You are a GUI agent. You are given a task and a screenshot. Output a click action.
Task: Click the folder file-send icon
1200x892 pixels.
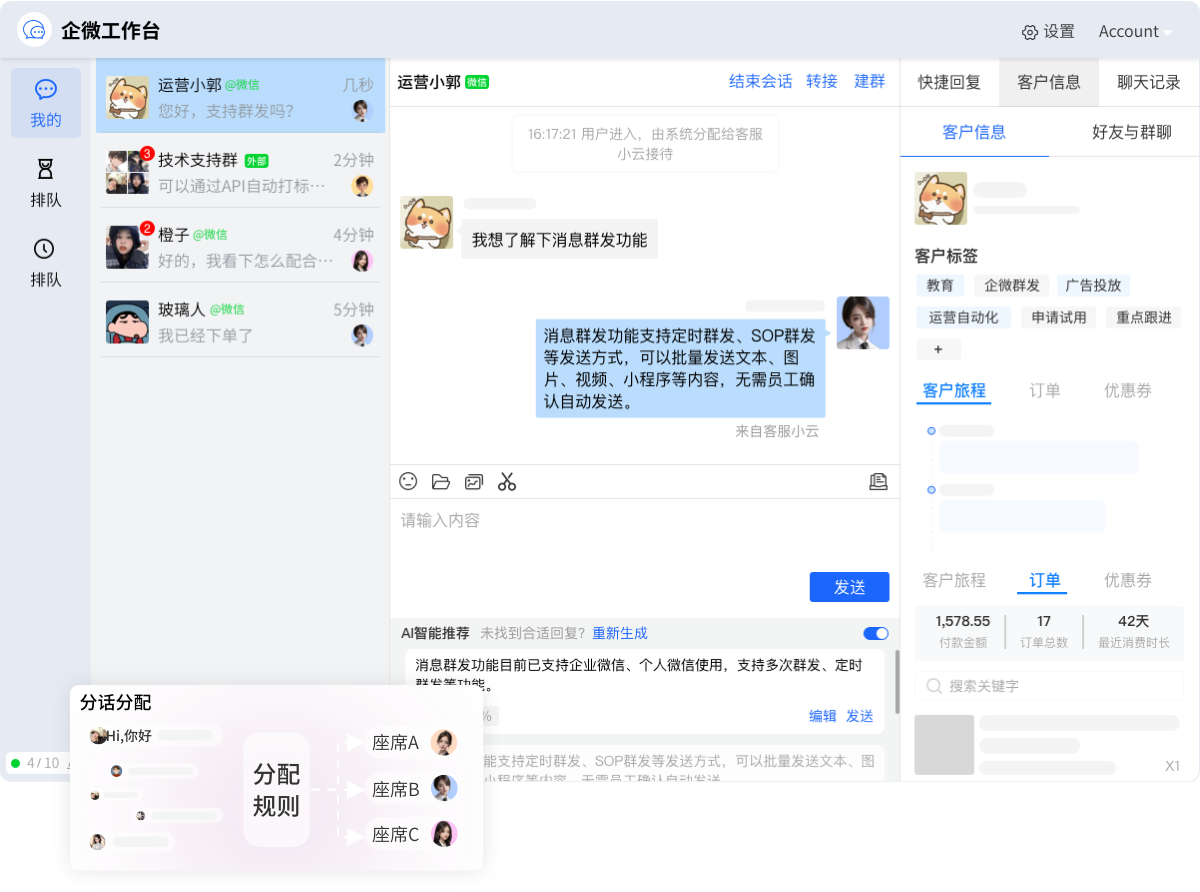point(441,481)
